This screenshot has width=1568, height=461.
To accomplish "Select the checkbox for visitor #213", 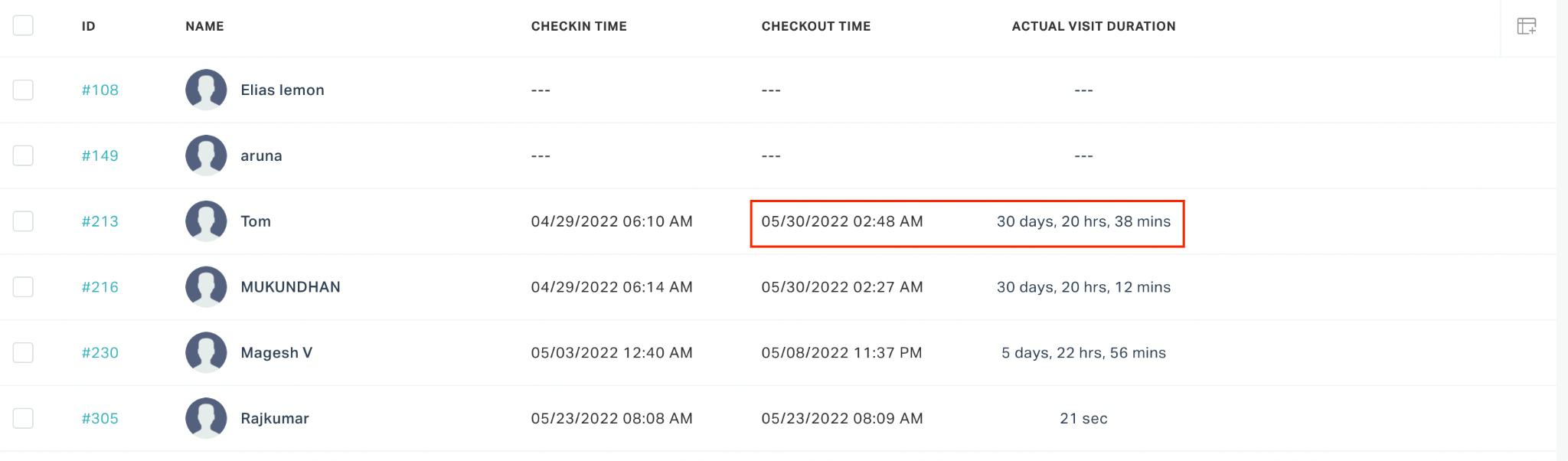I will (x=23, y=221).
